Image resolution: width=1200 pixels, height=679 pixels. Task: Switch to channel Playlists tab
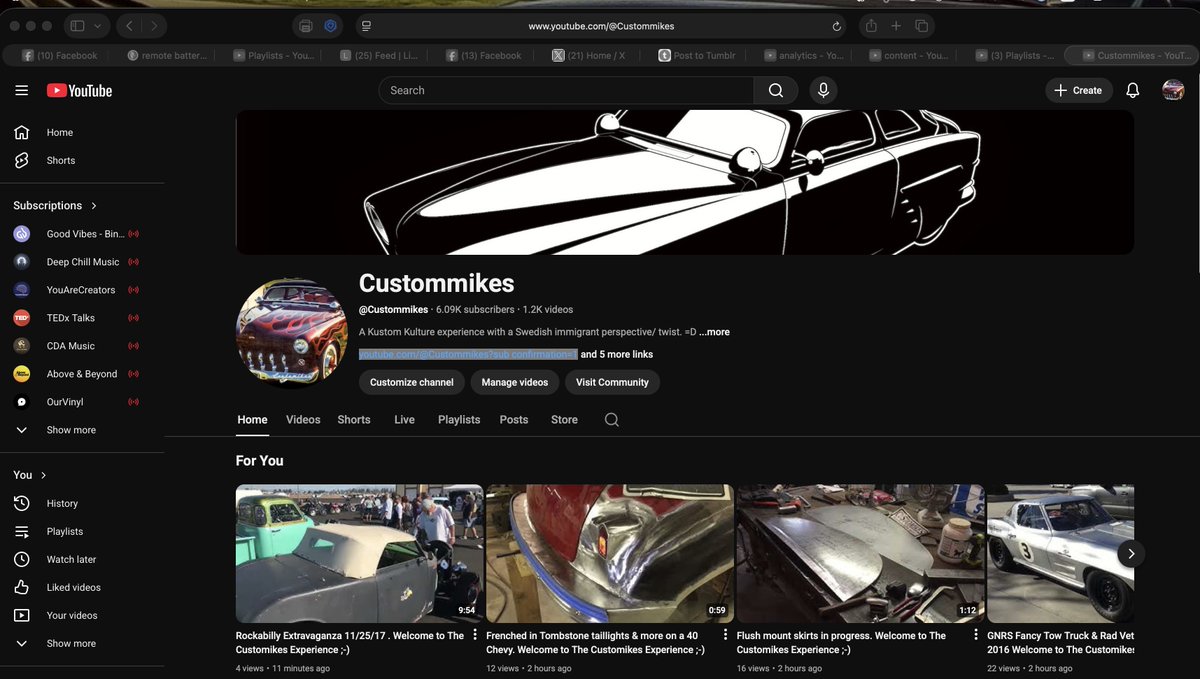(459, 420)
